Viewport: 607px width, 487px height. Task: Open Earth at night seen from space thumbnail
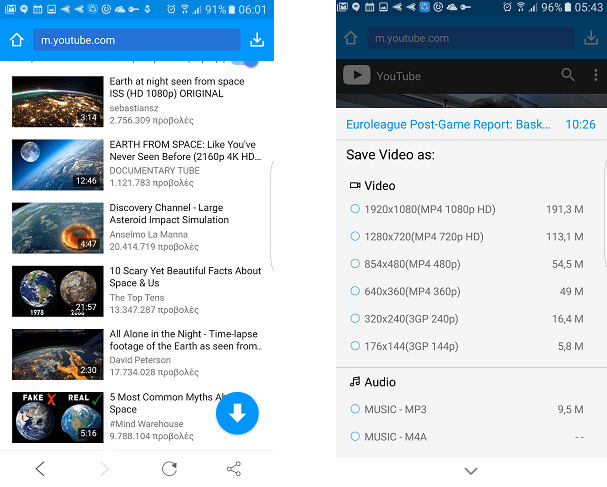pyautogui.click(x=58, y=101)
